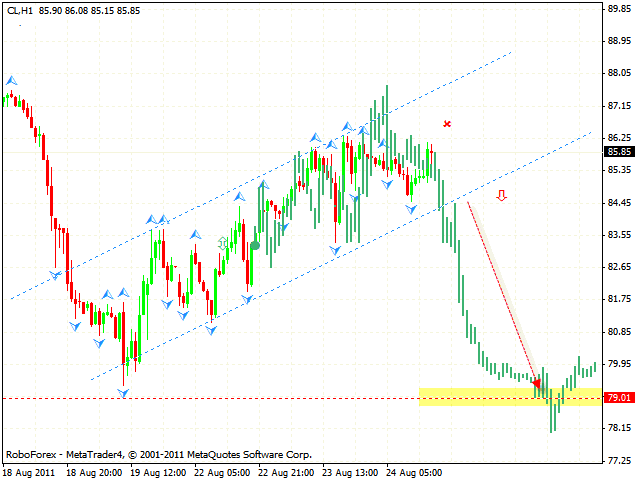Click the 89.85 value on price axis
Viewport: 640px width, 480px height.
point(617,8)
